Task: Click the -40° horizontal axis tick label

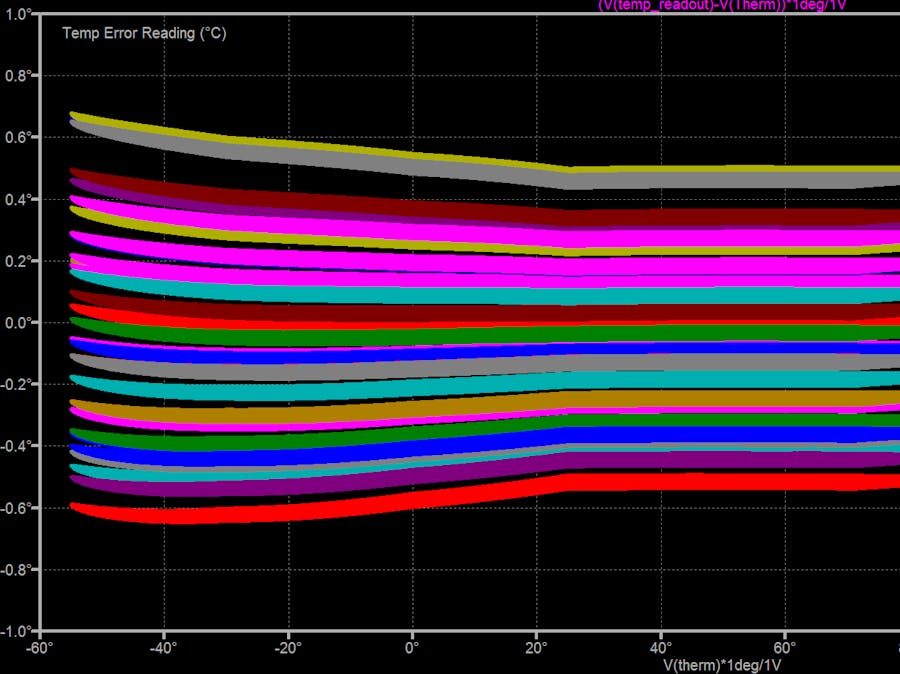Action: [x=164, y=647]
